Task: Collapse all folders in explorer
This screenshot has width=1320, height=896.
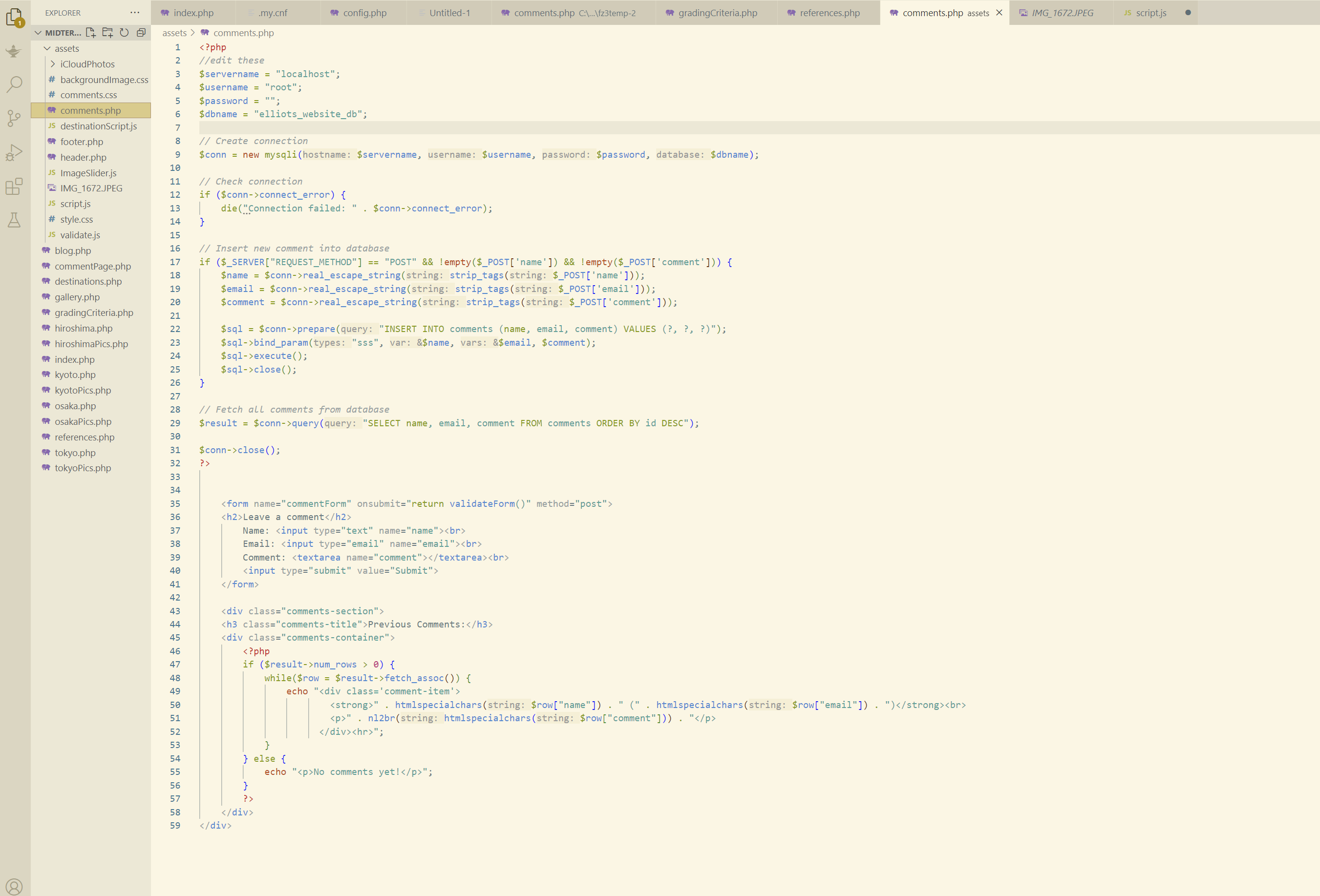Action: [x=142, y=33]
